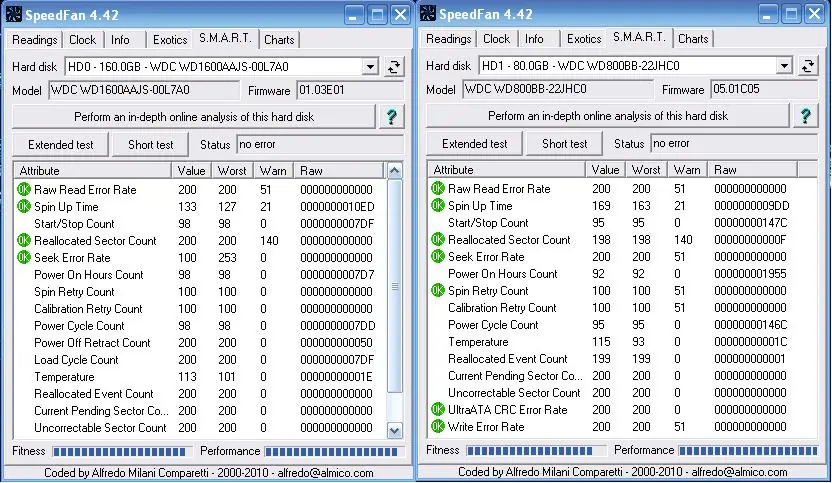
Task: Expand the HD1 80.0GB hard disk dropdown
Action: click(x=784, y=66)
